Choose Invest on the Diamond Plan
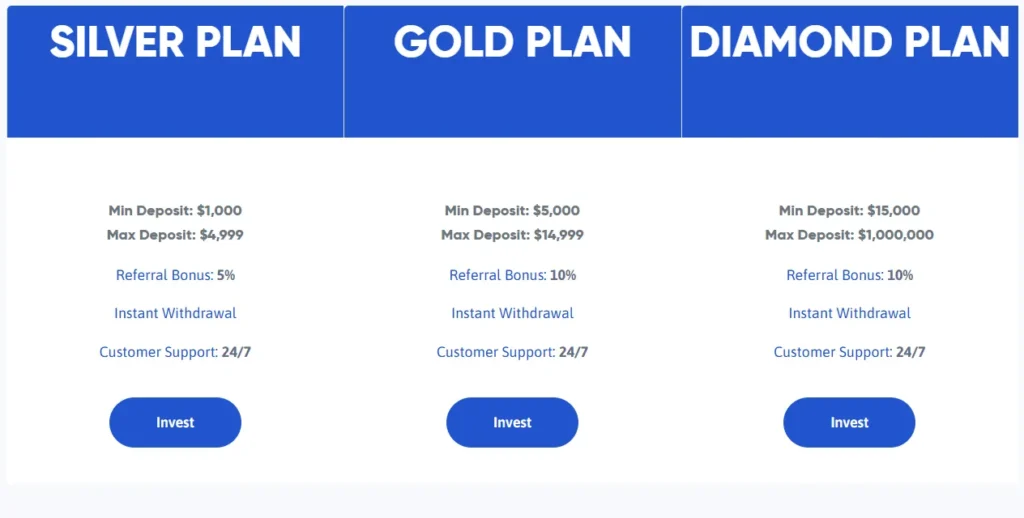Image resolution: width=1024 pixels, height=518 pixels. (849, 422)
